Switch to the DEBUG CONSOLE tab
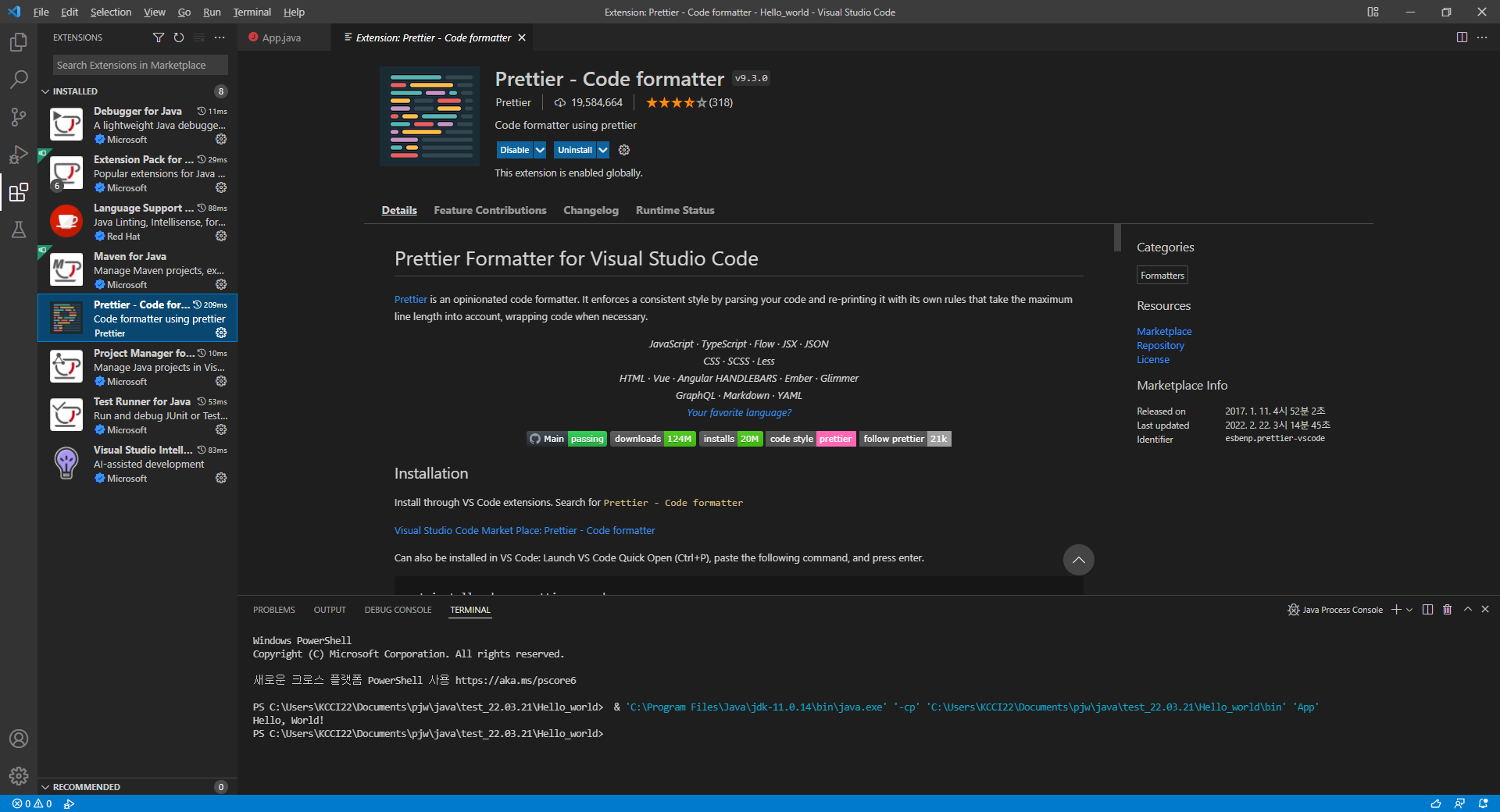 pyautogui.click(x=398, y=610)
